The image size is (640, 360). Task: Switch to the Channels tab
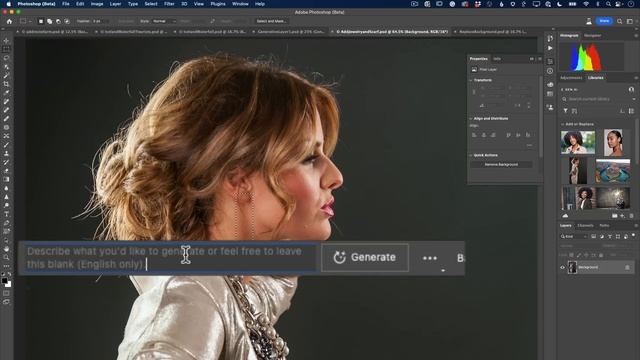[585, 225]
